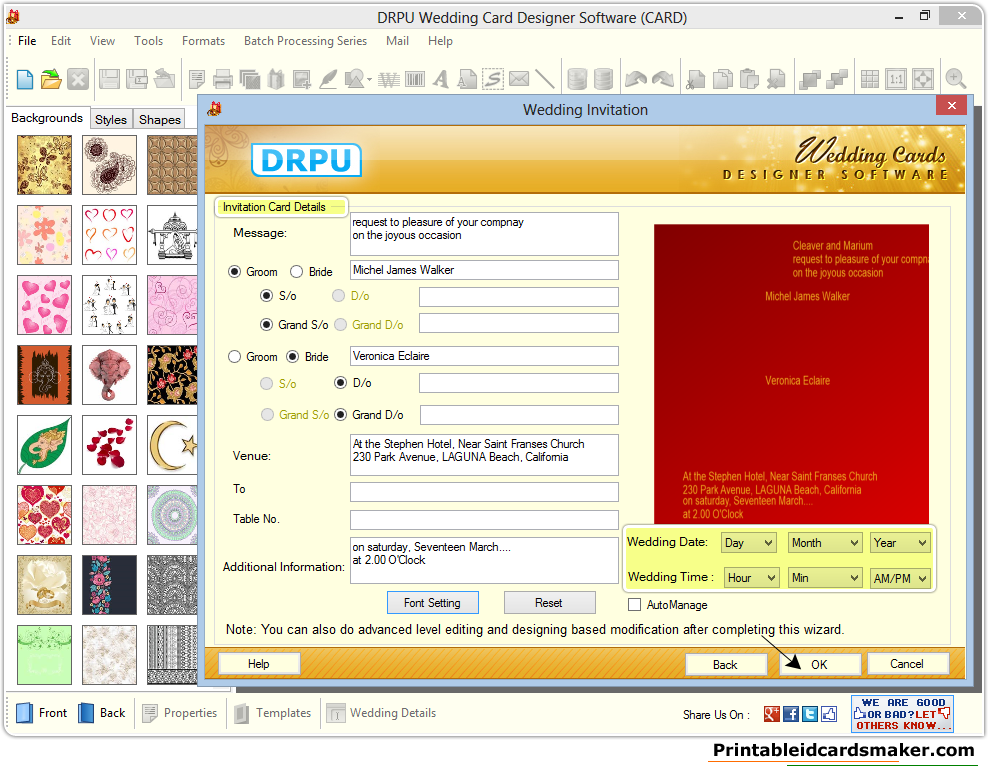Screen dimensions: 988x766
Task: Click the Table No. input field
Action: point(484,520)
